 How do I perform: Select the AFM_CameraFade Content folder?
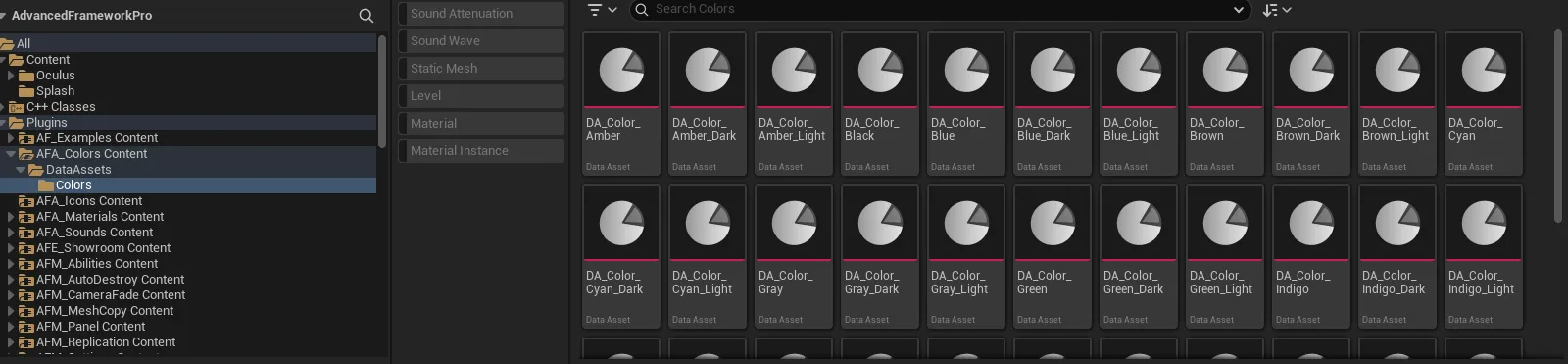coord(188,295)
